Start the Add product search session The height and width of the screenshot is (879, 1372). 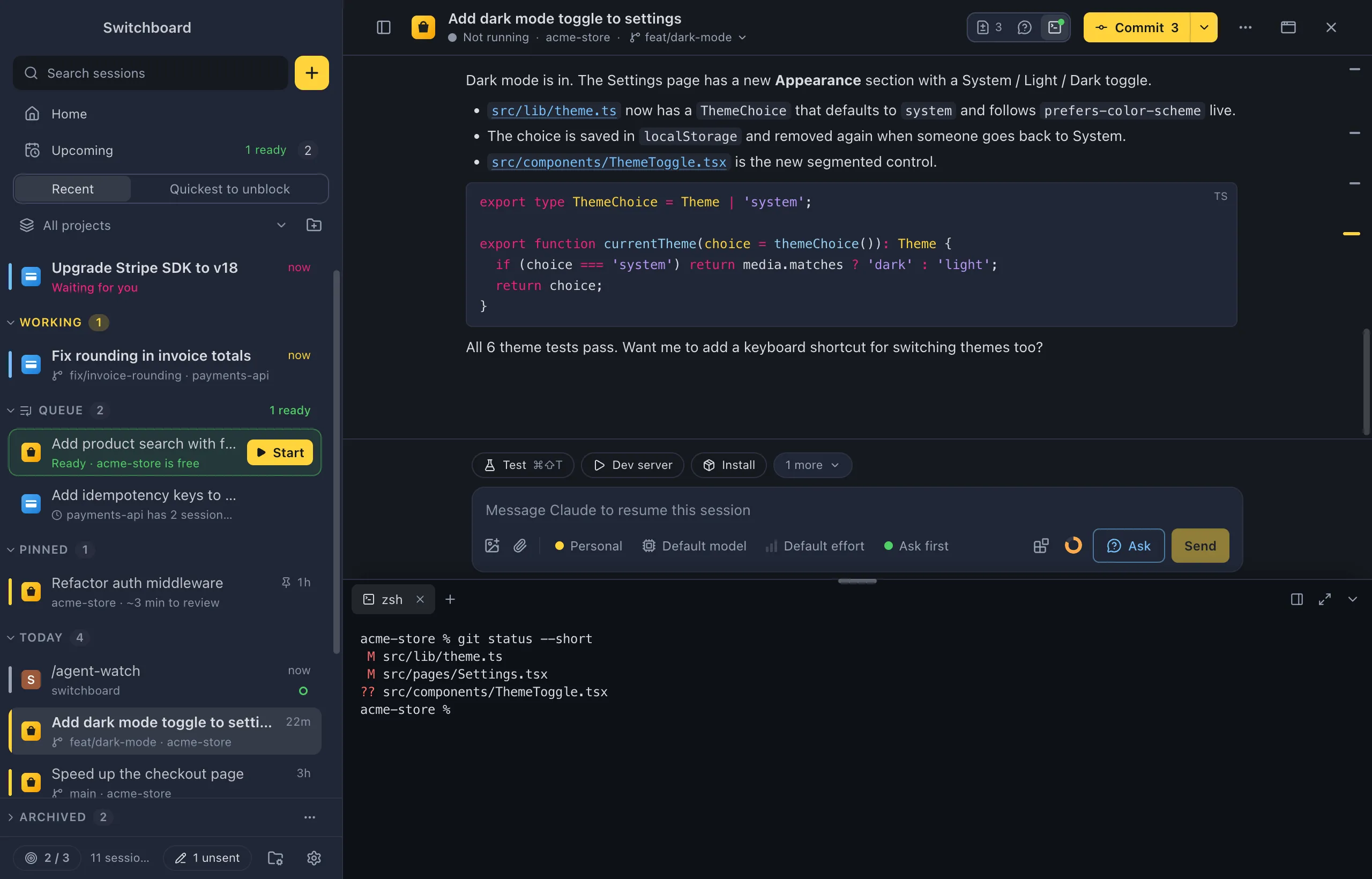tap(280, 452)
